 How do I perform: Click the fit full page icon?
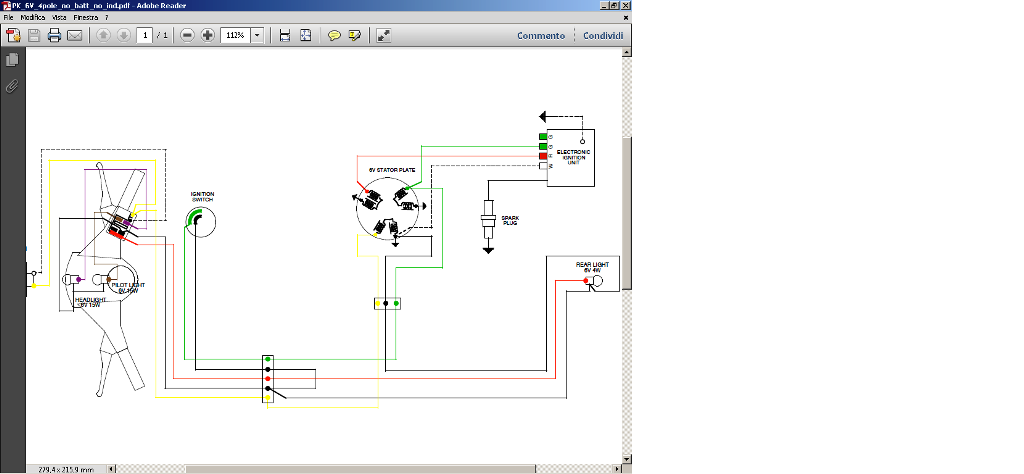(x=305, y=35)
